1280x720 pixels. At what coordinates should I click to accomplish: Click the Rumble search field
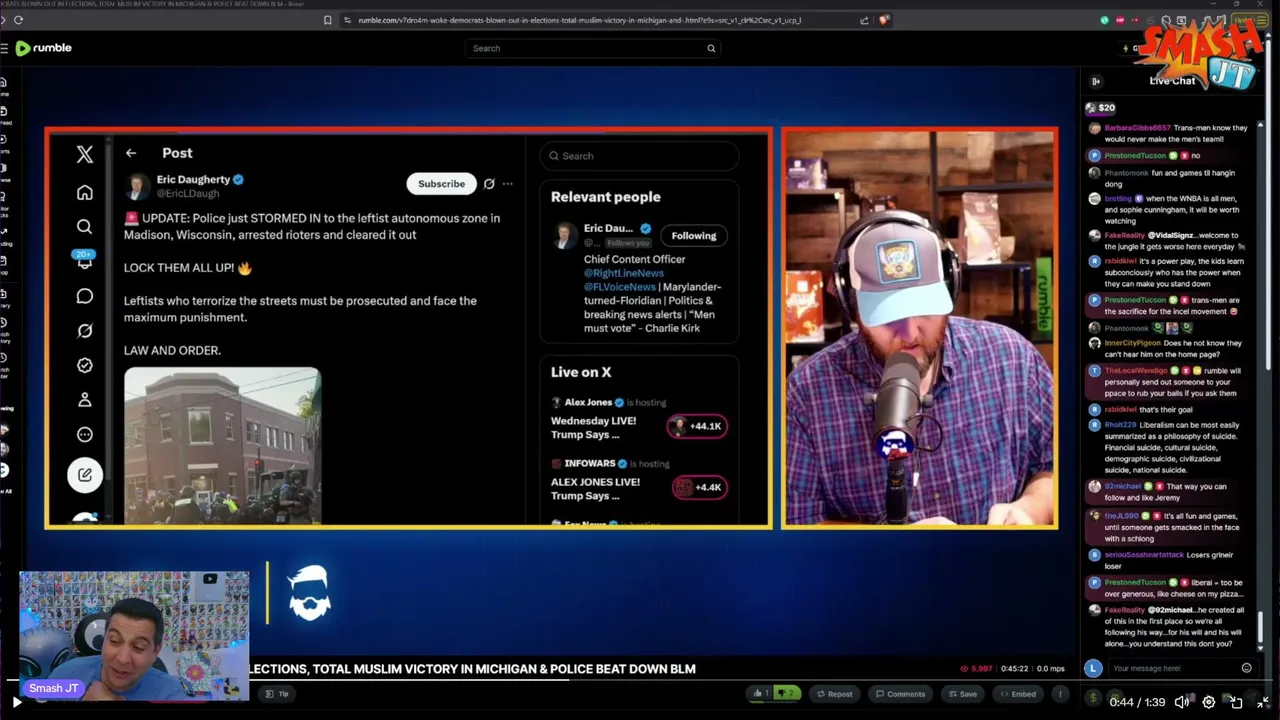[x=590, y=48]
